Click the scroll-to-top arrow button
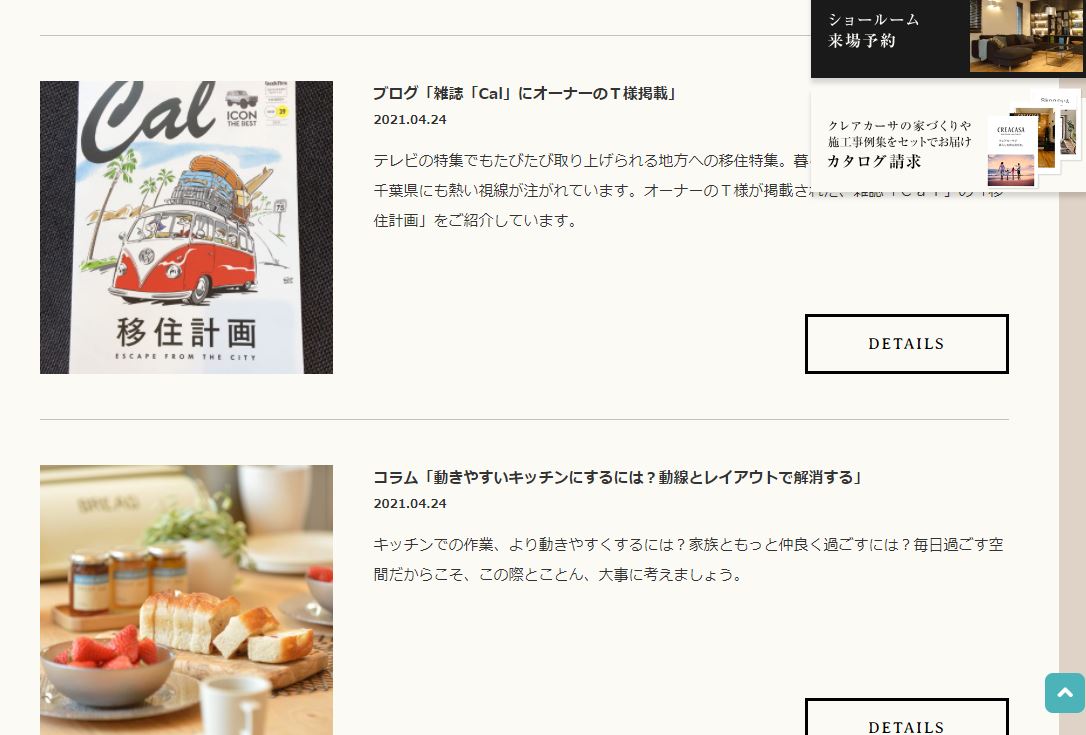Screen dimensions: 1086x735 (1065, 692)
